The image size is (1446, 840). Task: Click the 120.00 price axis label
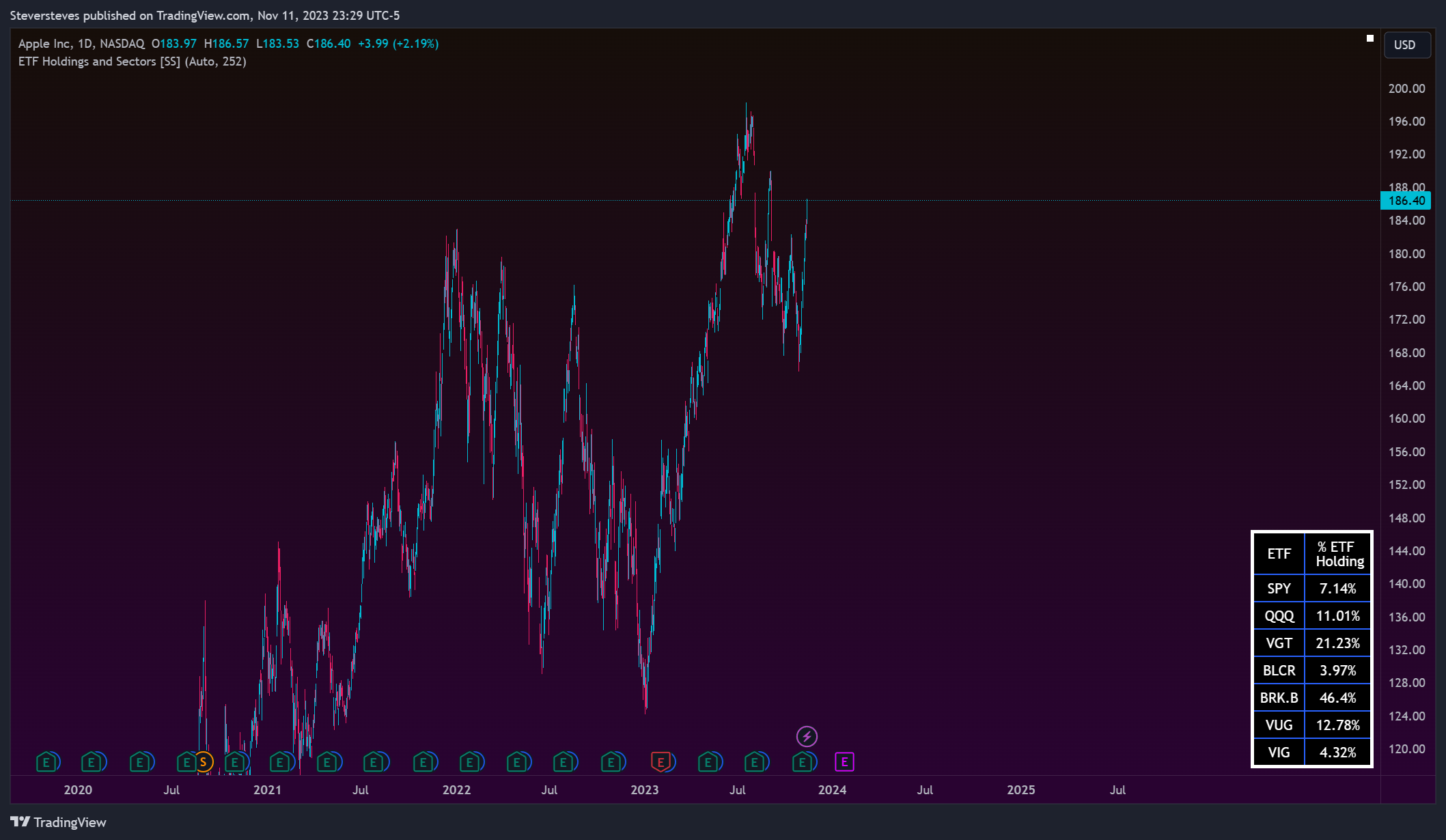point(1407,749)
